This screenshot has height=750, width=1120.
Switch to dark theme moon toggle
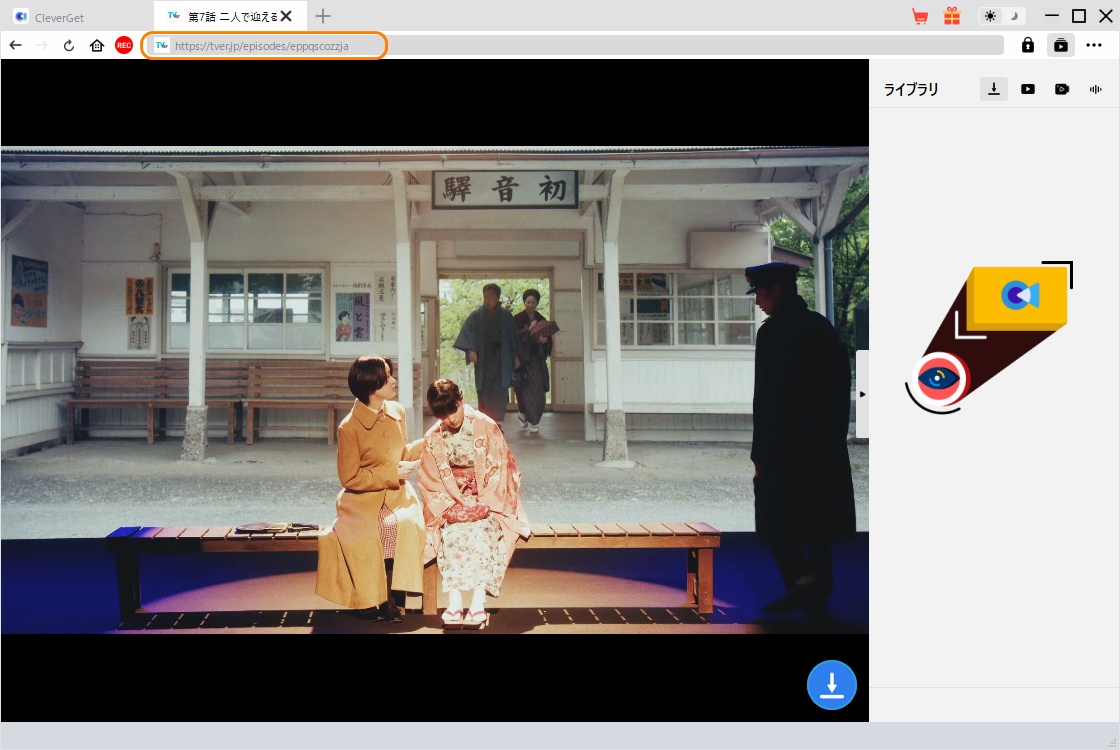pos(1014,16)
